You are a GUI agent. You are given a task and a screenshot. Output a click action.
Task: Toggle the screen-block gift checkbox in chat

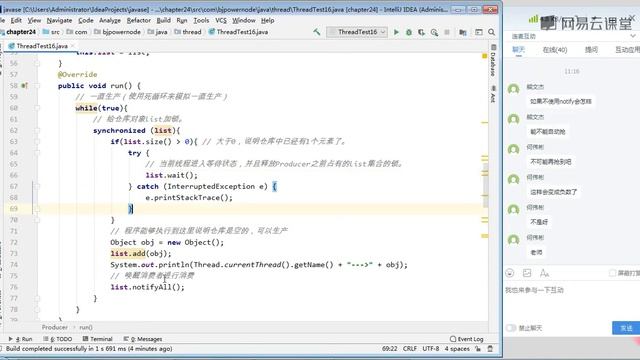tap(612, 273)
